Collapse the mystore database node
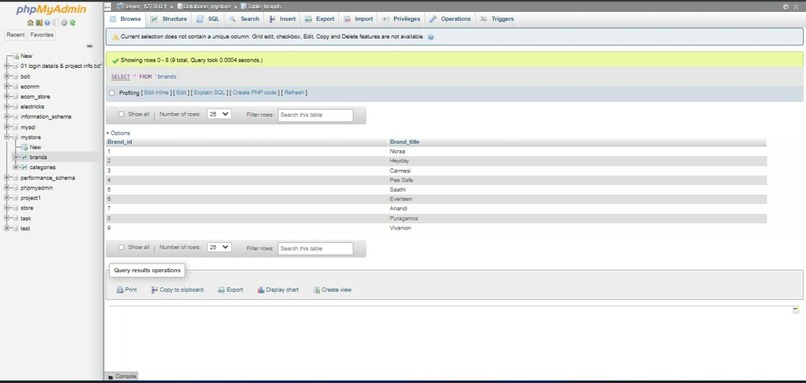 (7, 137)
